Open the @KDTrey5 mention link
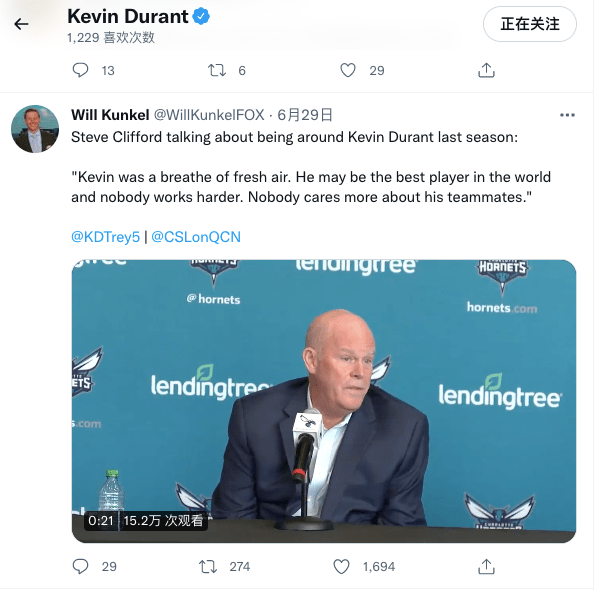 [105, 237]
